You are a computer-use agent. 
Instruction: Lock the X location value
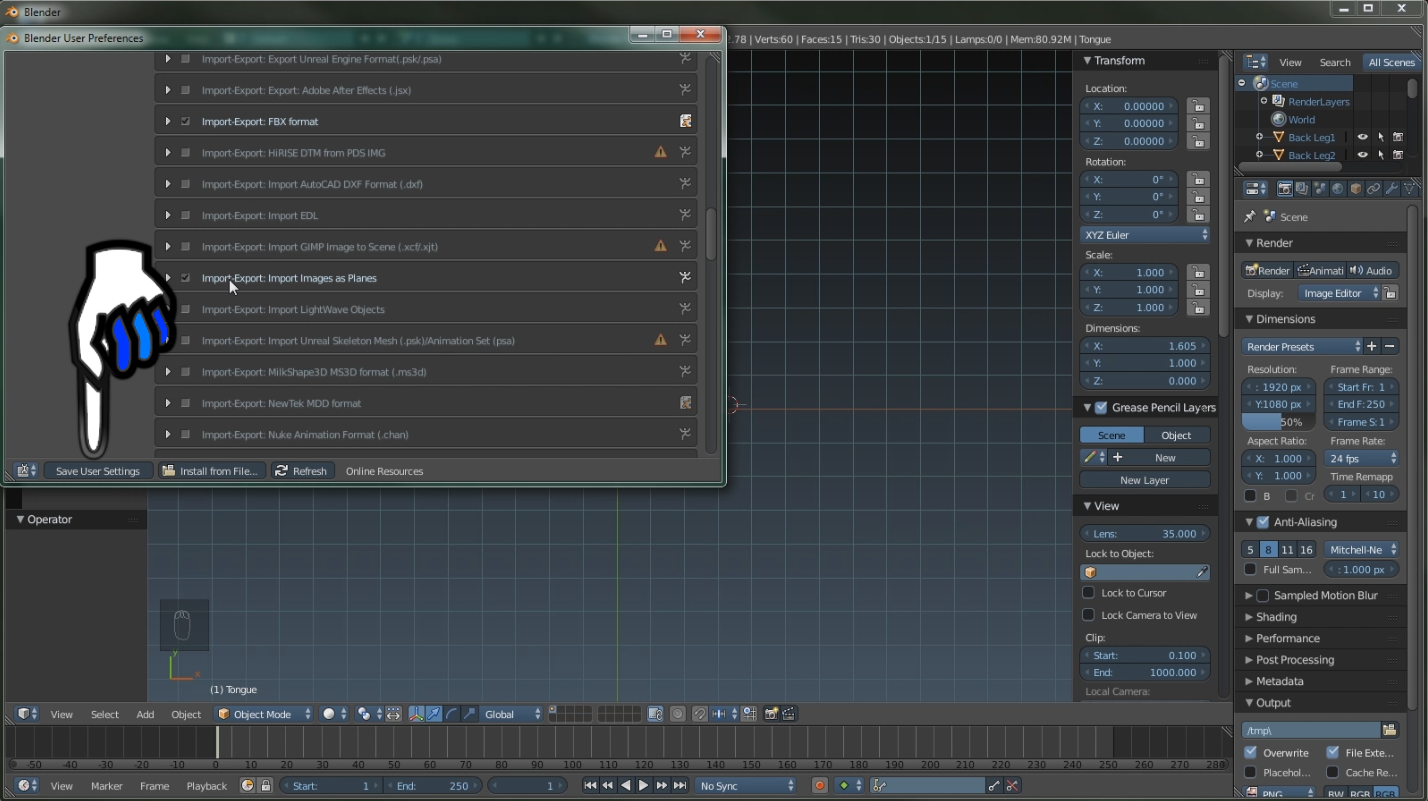click(x=1197, y=106)
